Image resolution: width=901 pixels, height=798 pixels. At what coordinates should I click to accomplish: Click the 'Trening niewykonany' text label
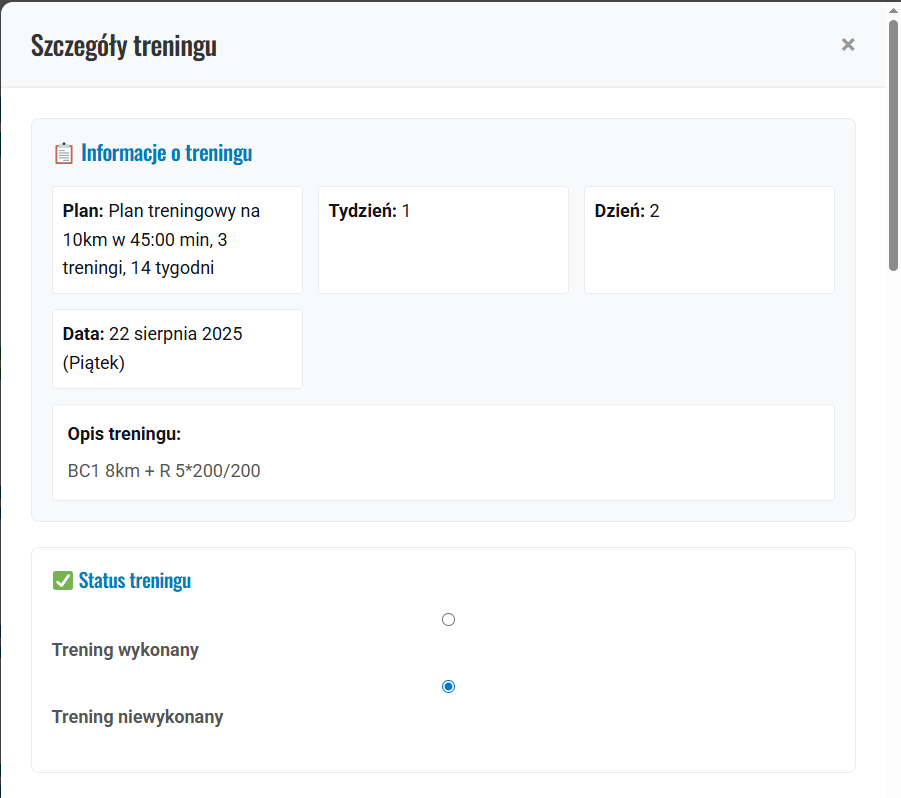click(137, 717)
